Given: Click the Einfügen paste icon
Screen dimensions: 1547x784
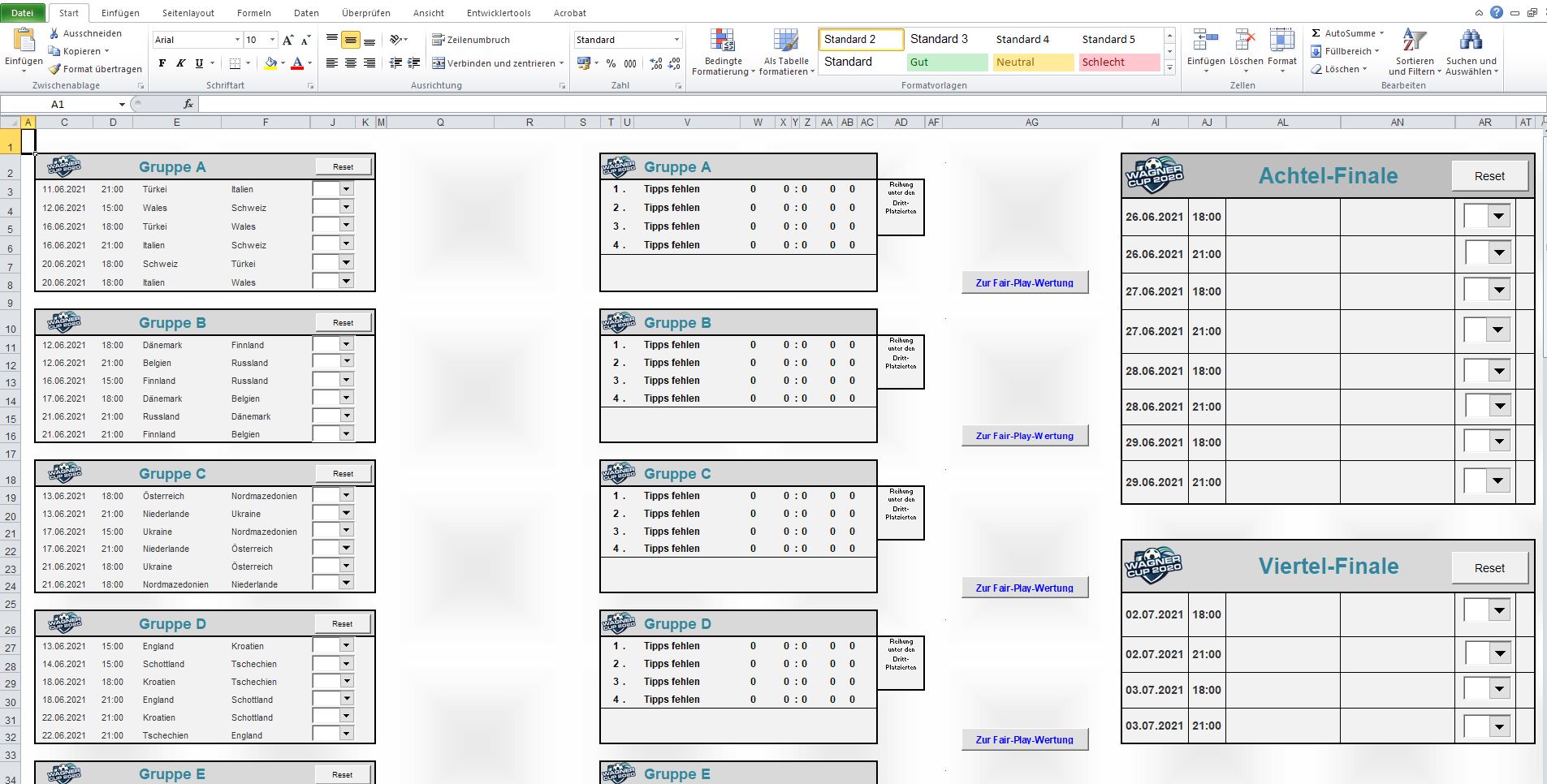Looking at the screenshot, I should (x=24, y=41).
